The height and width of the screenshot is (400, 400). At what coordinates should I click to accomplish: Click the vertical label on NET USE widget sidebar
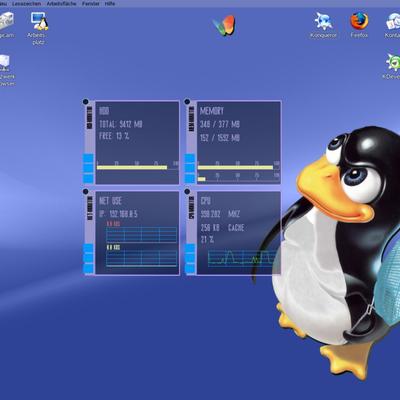(89, 208)
